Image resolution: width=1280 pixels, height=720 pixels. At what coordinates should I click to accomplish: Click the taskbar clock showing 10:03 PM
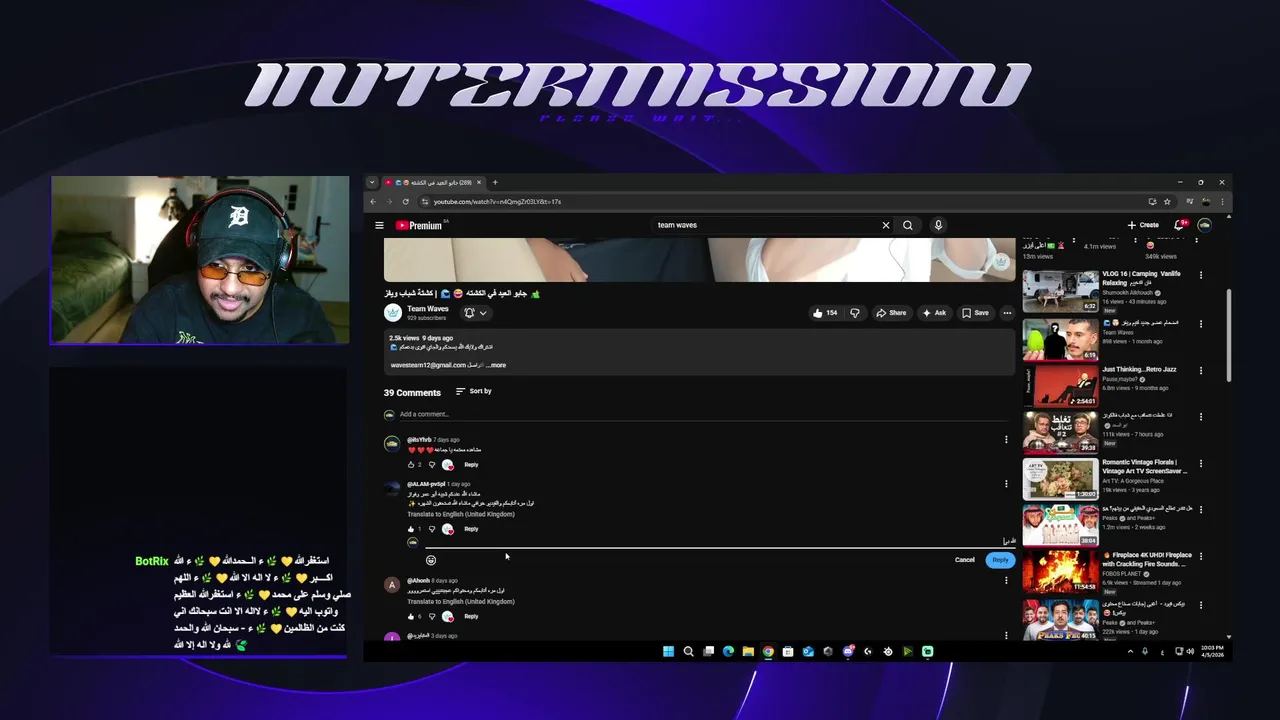pos(1214,652)
